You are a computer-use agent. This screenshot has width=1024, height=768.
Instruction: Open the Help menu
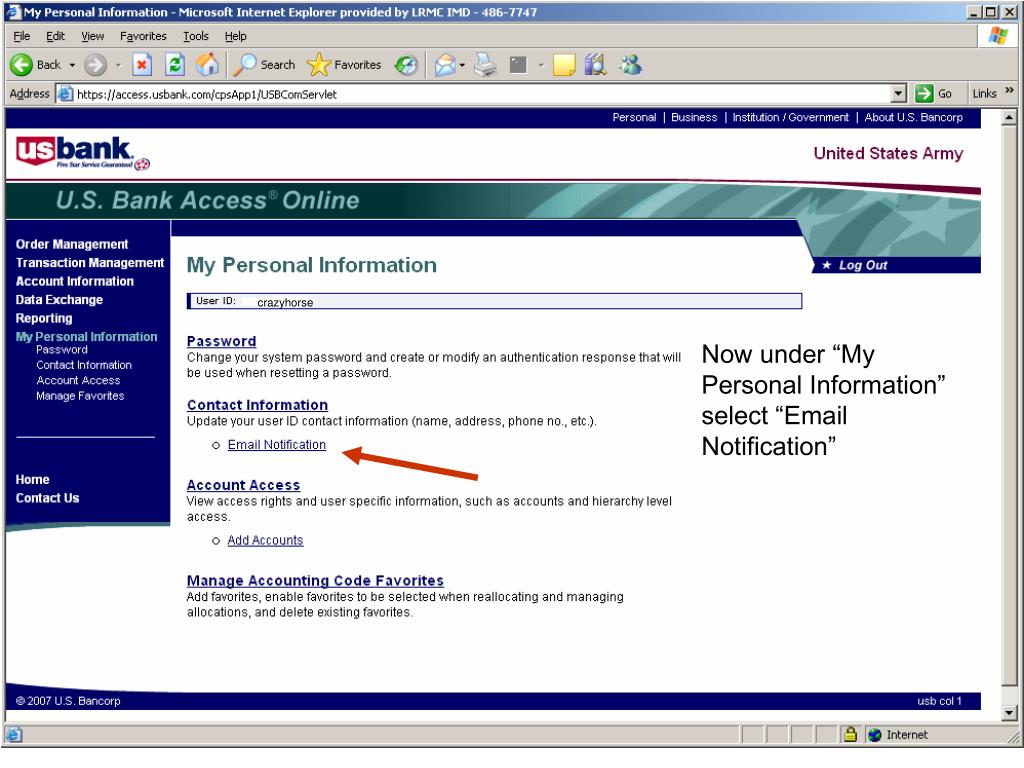pos(235,36)
